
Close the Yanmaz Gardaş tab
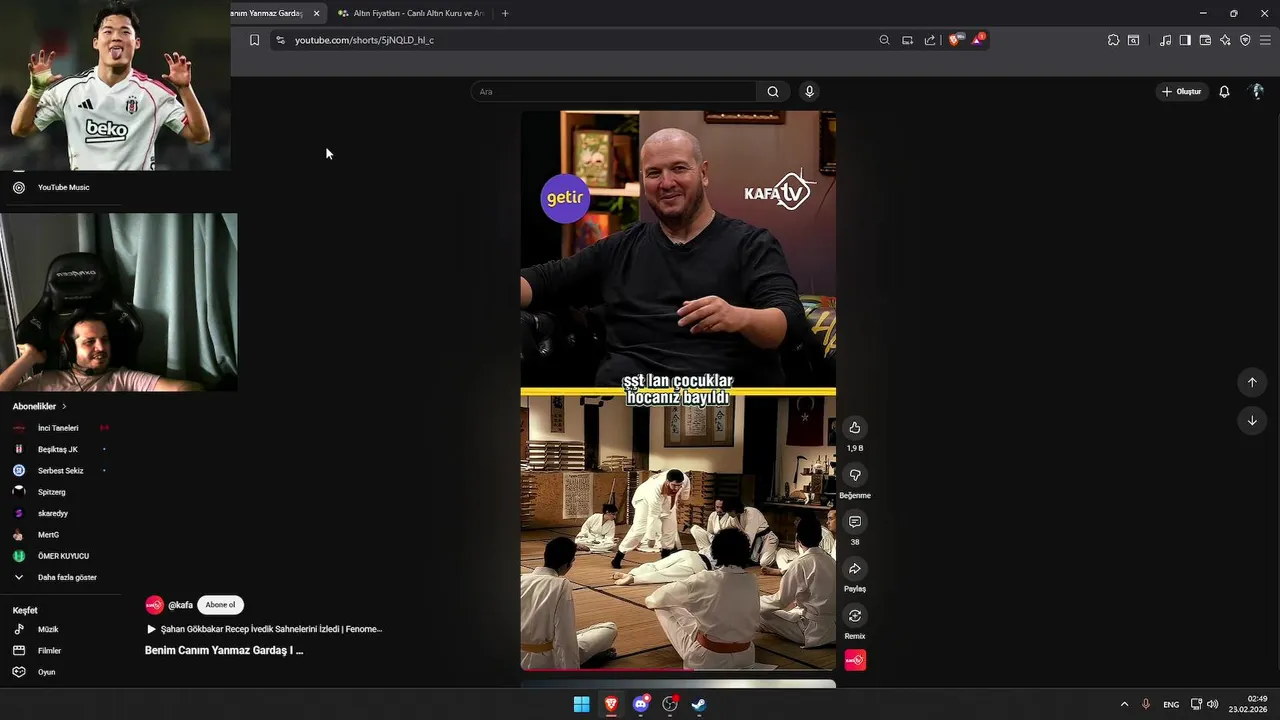(x=317, y=13)
